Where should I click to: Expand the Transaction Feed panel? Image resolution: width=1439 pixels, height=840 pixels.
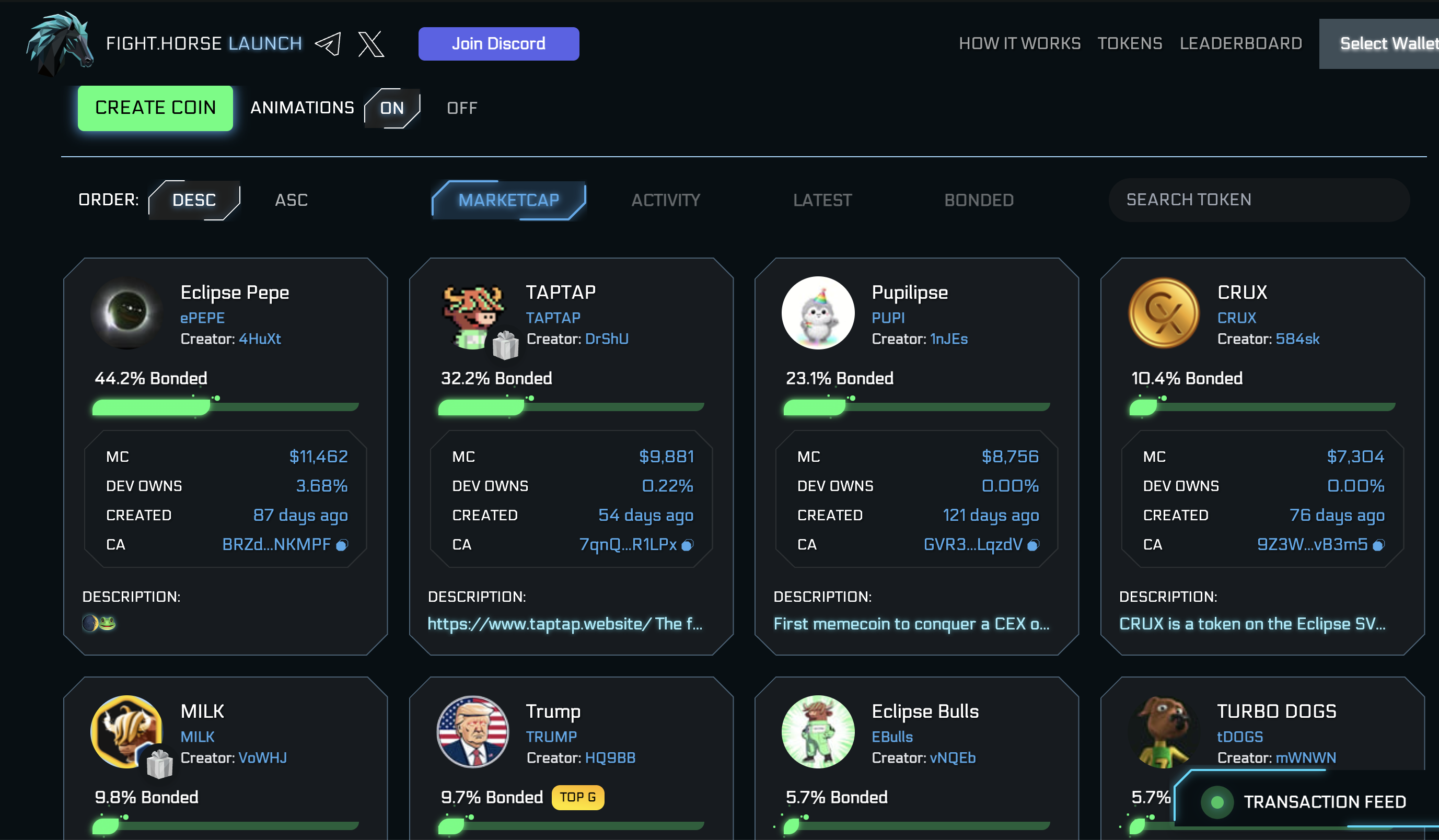click(x=1324, y=802)
